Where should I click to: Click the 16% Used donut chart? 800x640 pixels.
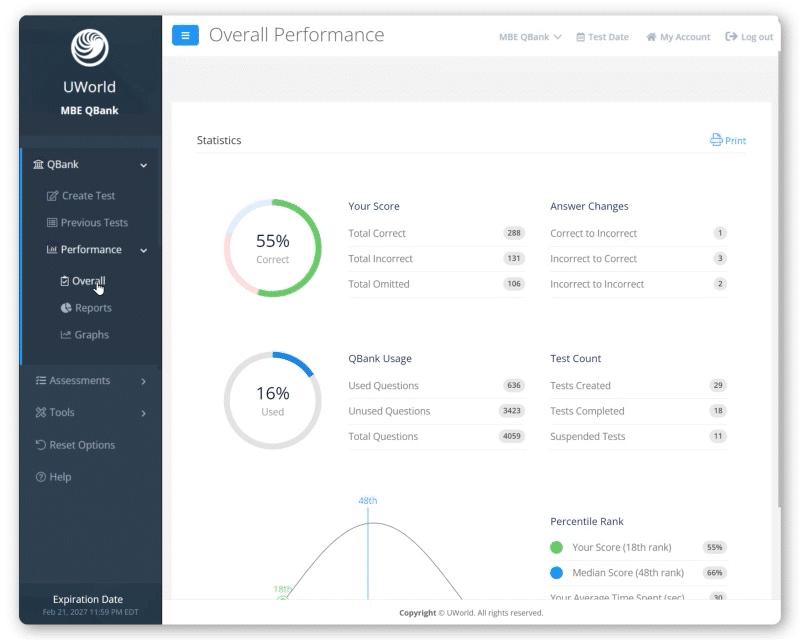tap(273, 401)
